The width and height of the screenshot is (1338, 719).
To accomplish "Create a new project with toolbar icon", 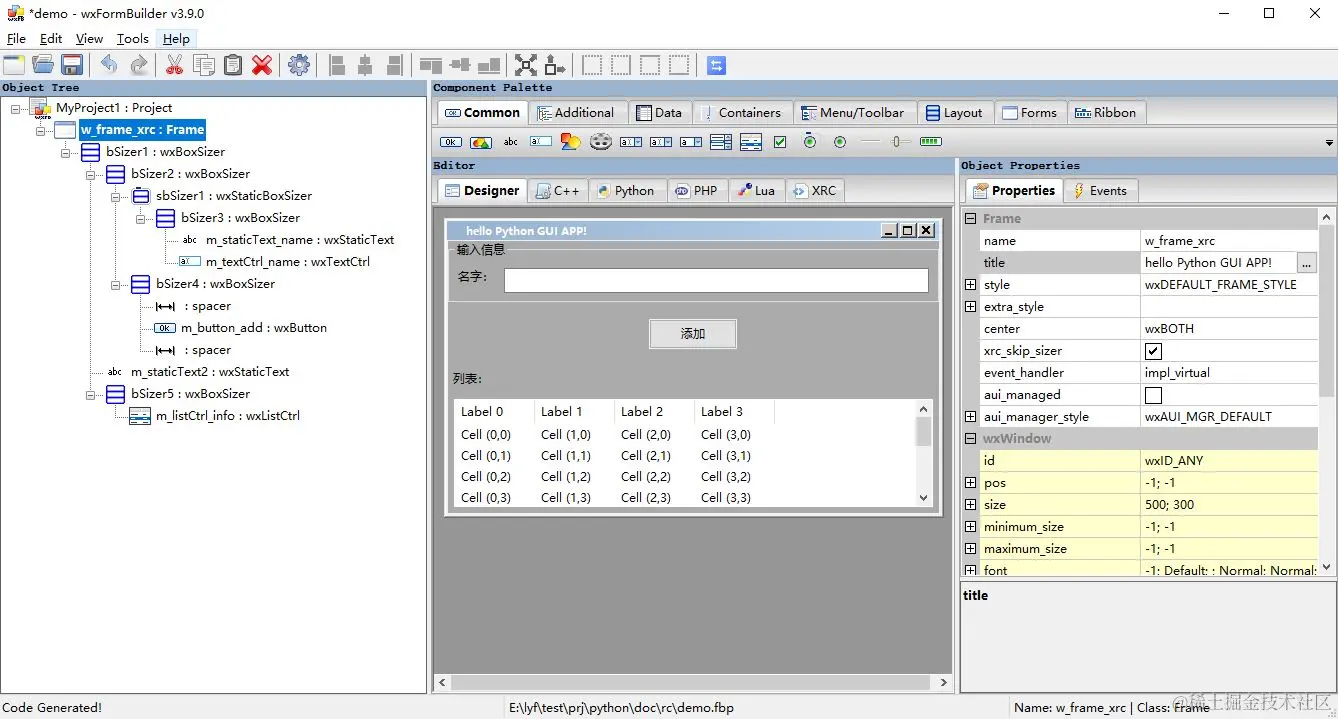I will pyautogui.click(x=14, y=65).
